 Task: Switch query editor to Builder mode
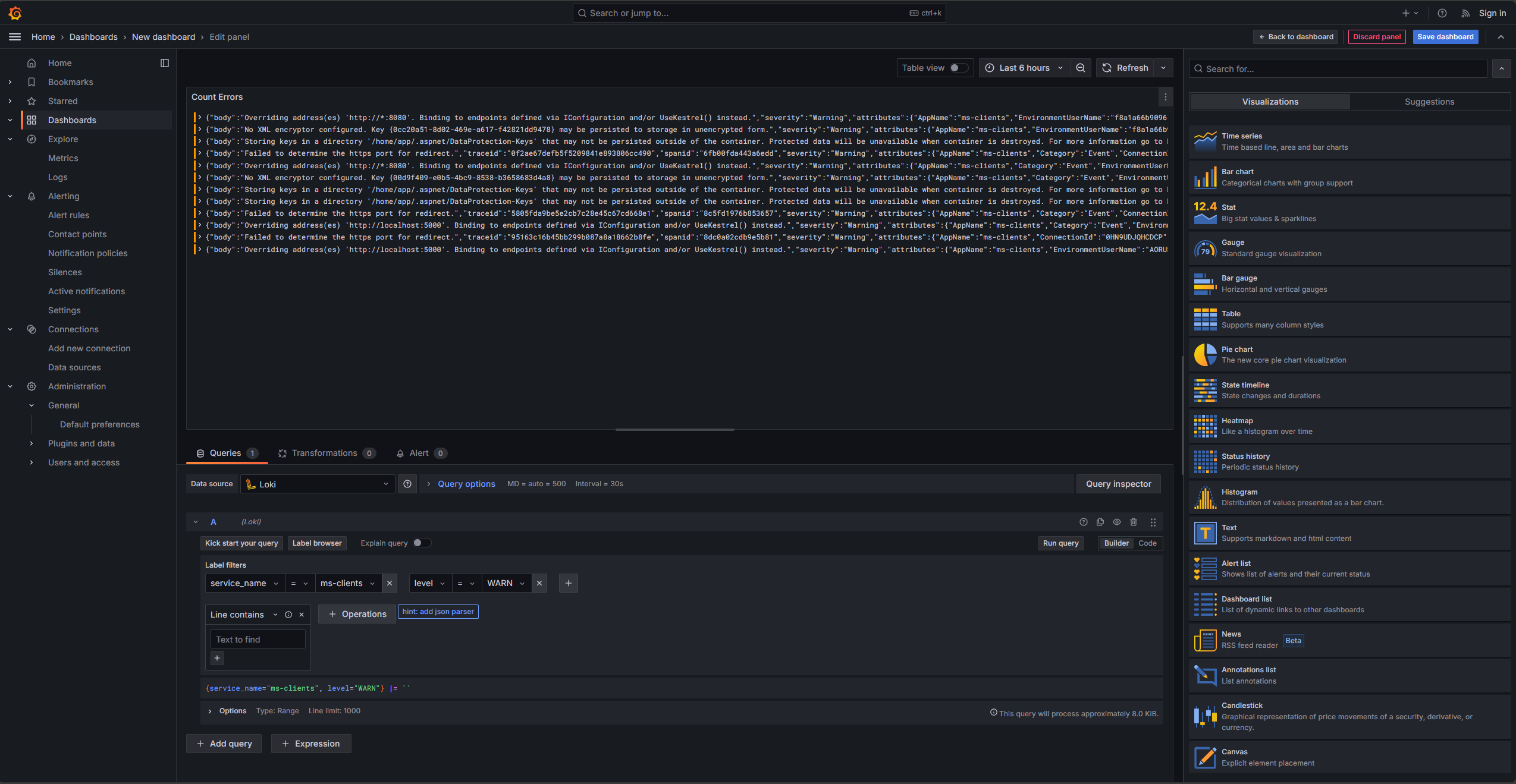pos(1116,543)
